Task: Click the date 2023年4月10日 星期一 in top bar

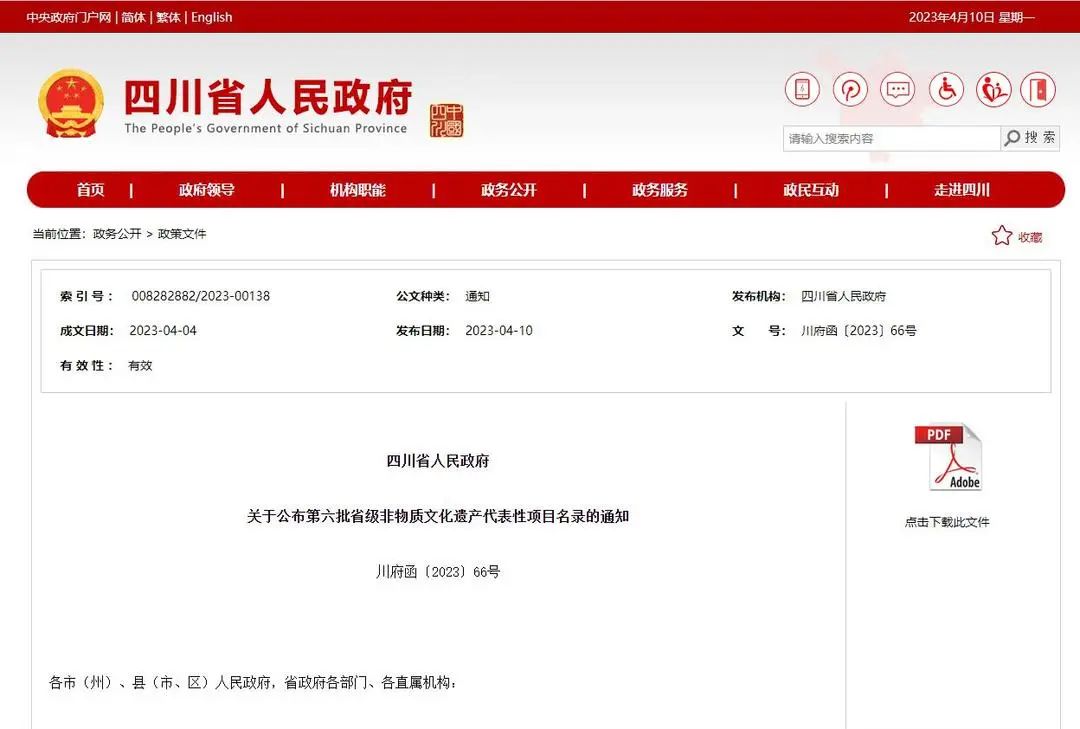Action: (x=972, y=17)
